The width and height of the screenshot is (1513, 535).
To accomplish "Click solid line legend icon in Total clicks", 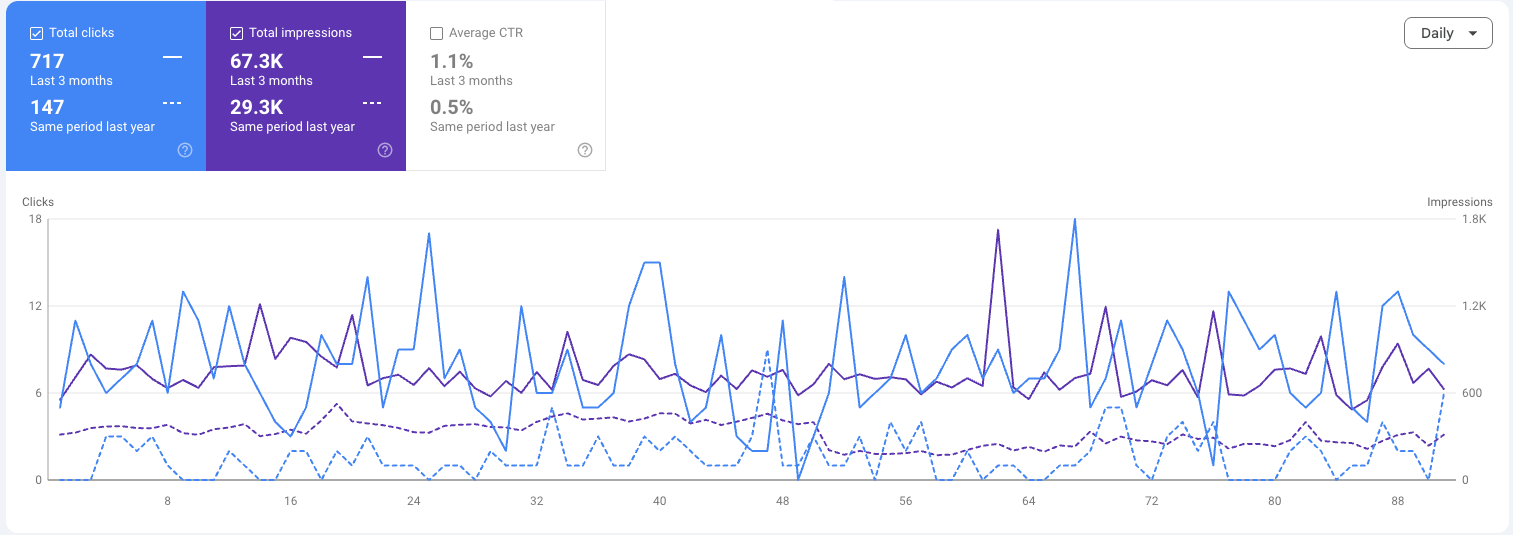I will pyautogui.click(x=172, y=58).
